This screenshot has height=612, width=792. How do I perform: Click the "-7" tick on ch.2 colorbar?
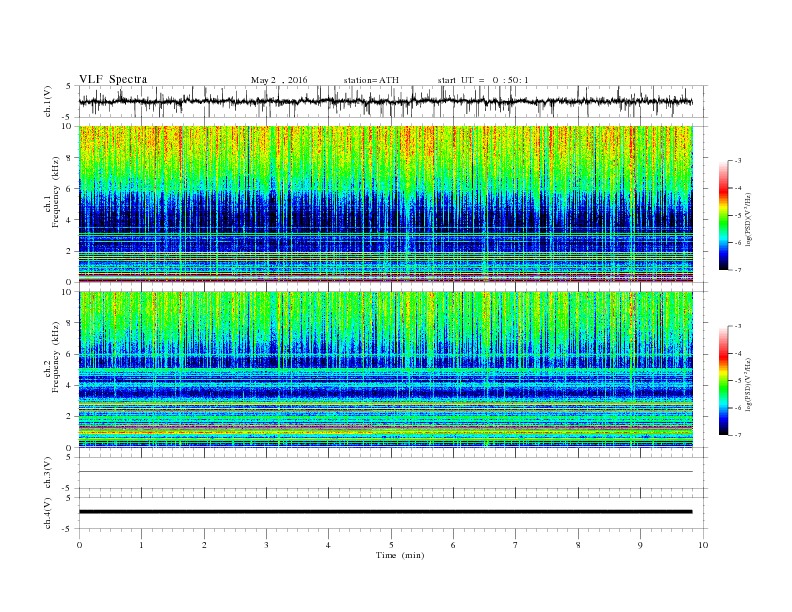tap(738, 435)
